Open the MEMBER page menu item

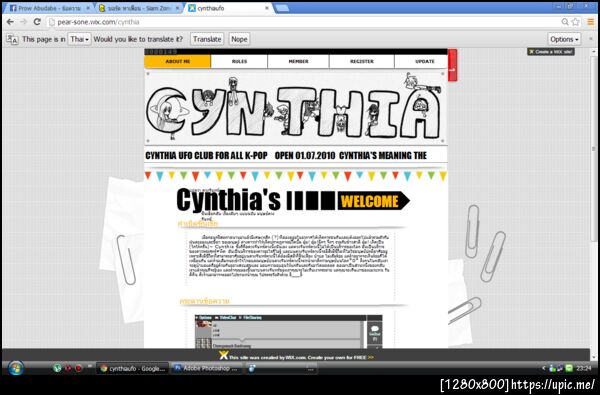(298, 62)
